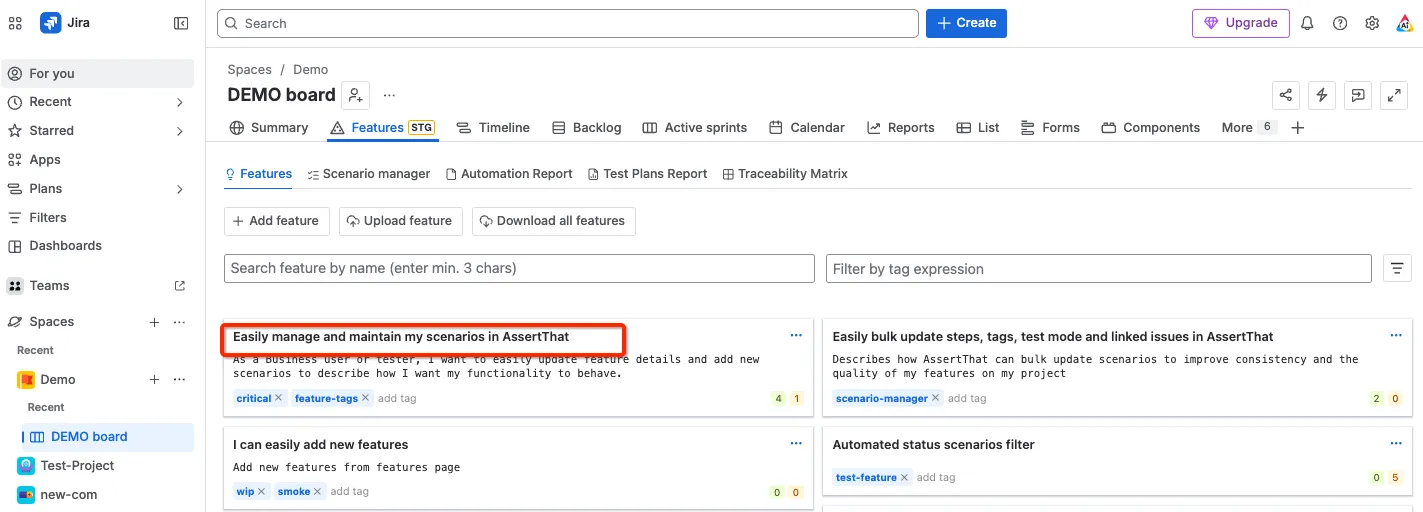
Task: Open the settings gear icon
Action: tap(1372, 23)
